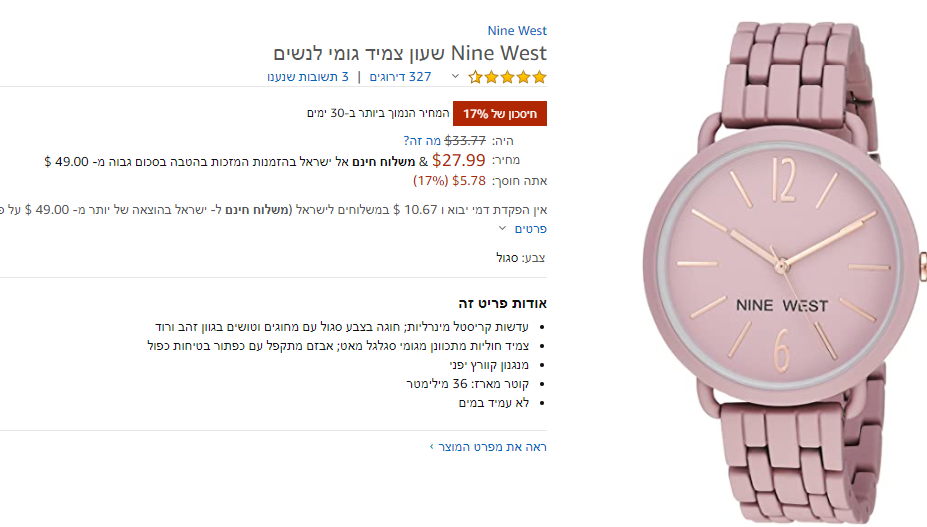Screen dimensions: 927x527
Task: Open the 327 ratings link
Action: point(400,76)
